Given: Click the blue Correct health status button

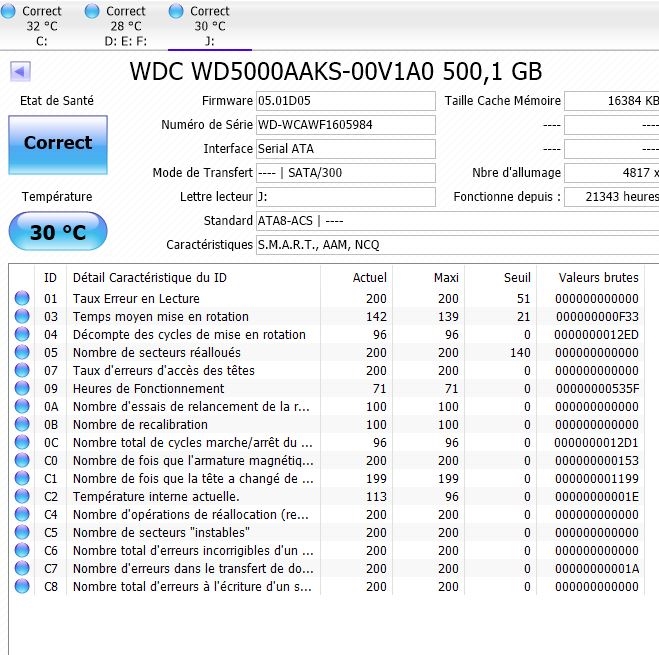Looking at the screenshot, I should (57, 144).
